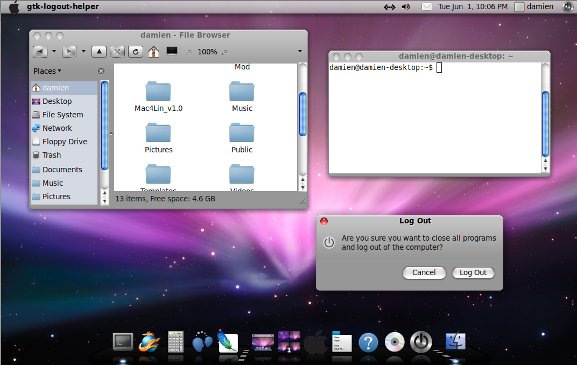
Task: Go forward in File Browser
Action: [x=69, y=52]
